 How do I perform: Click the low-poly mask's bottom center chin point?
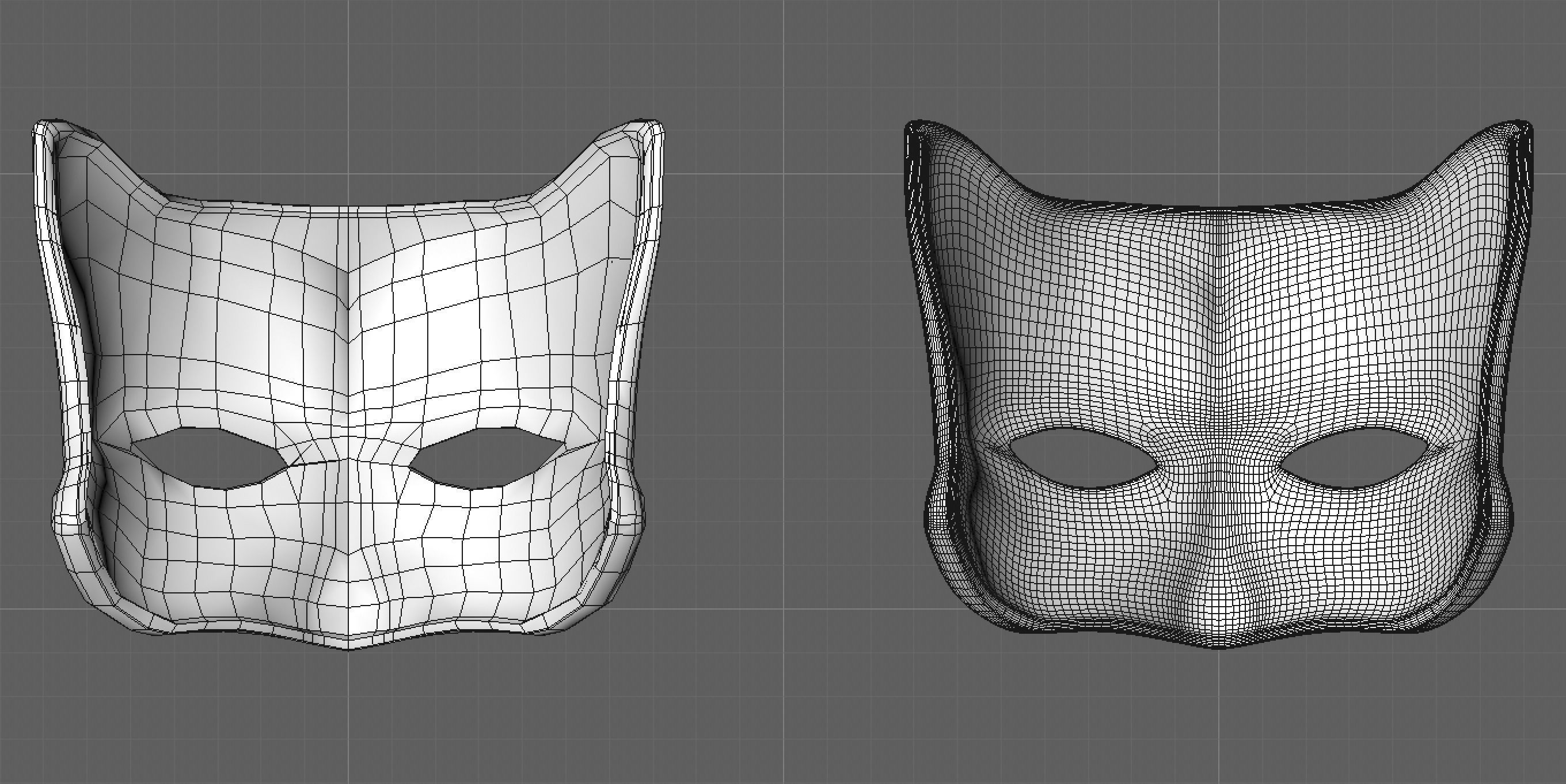349,646
